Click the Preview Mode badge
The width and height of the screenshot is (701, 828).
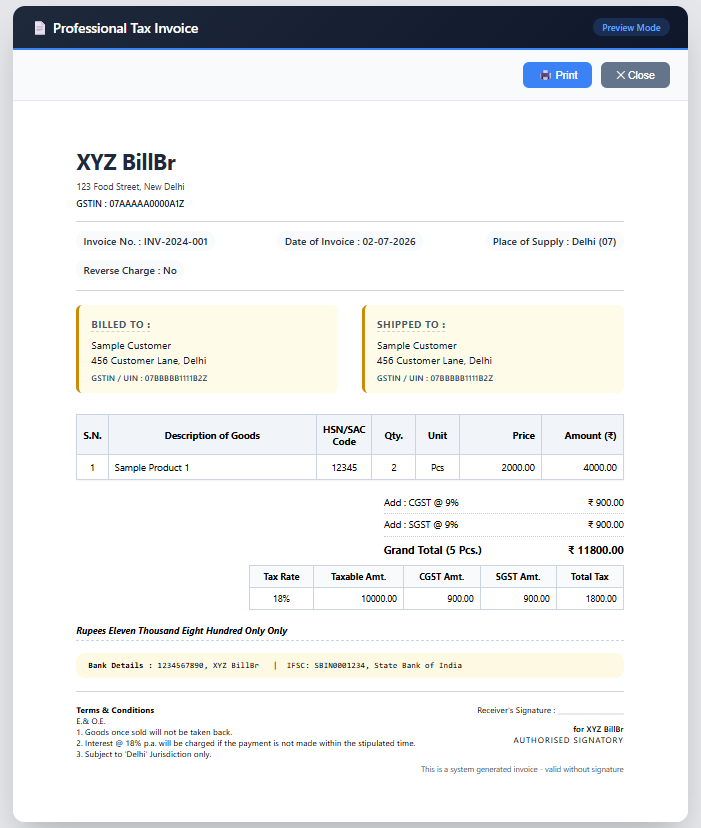click(631, 27)
